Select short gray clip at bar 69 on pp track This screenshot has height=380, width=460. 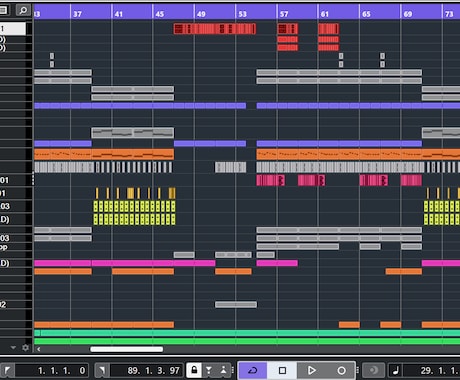coord(411,247)
